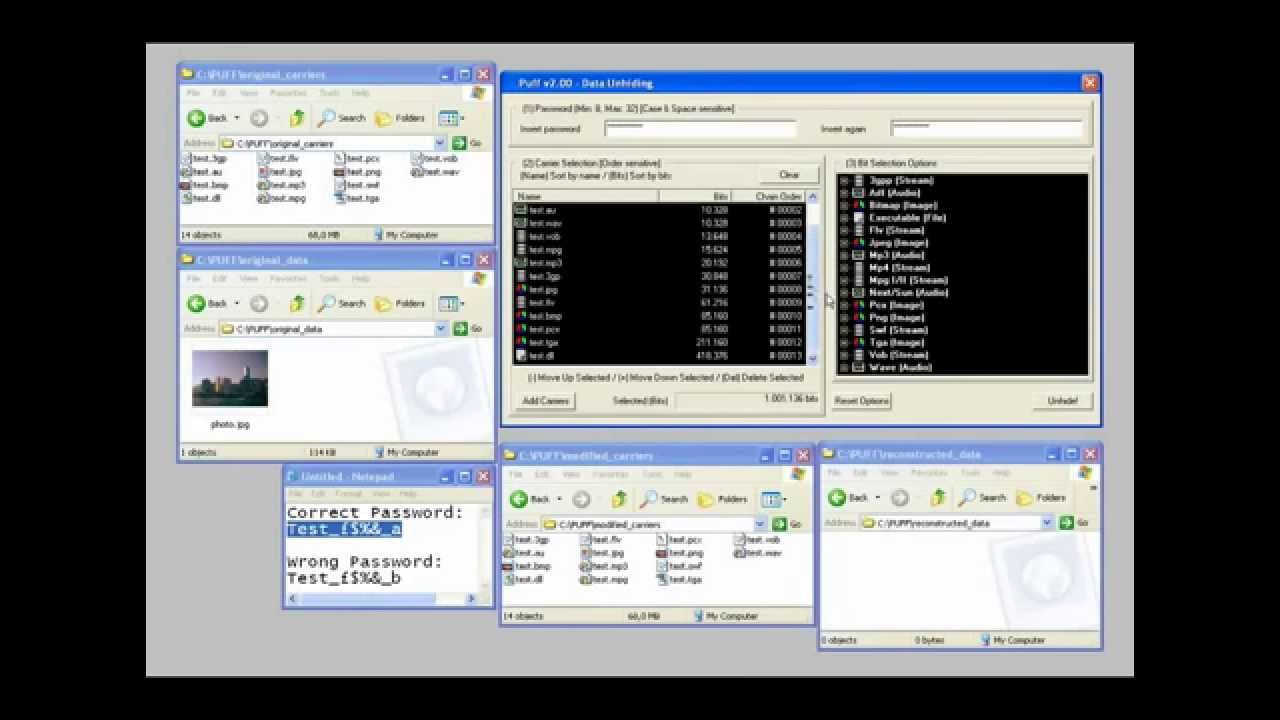Click the wrong password text Test_£$%&_b

click(x=345, y=578)
